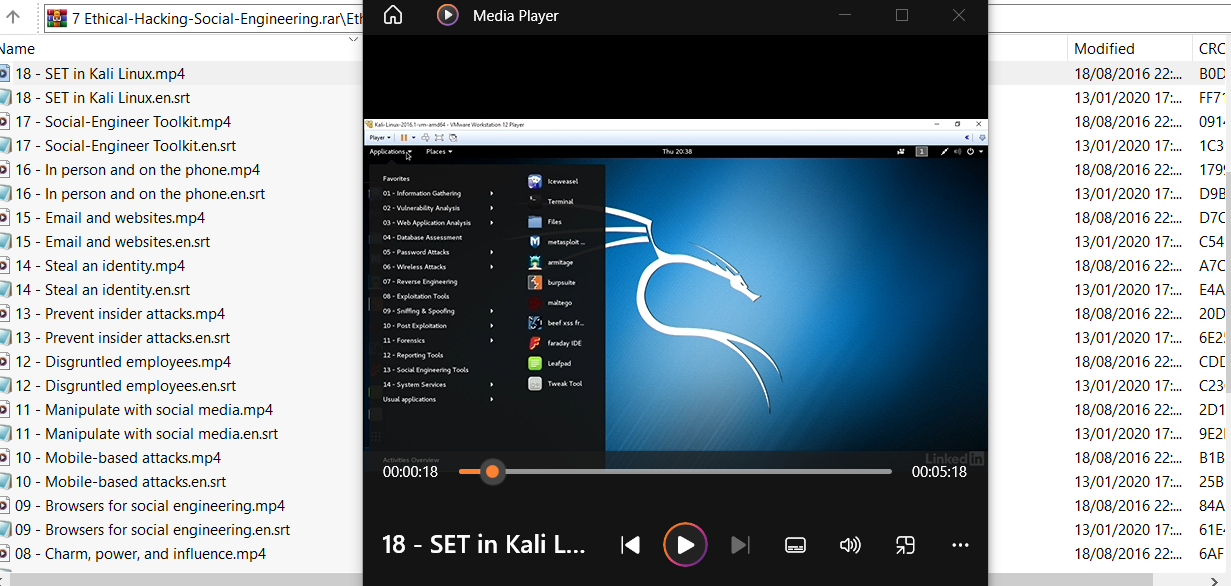Click the Leafpad icon in video
The width and height of the screenshot is (1231, 586).
(535, 363)
